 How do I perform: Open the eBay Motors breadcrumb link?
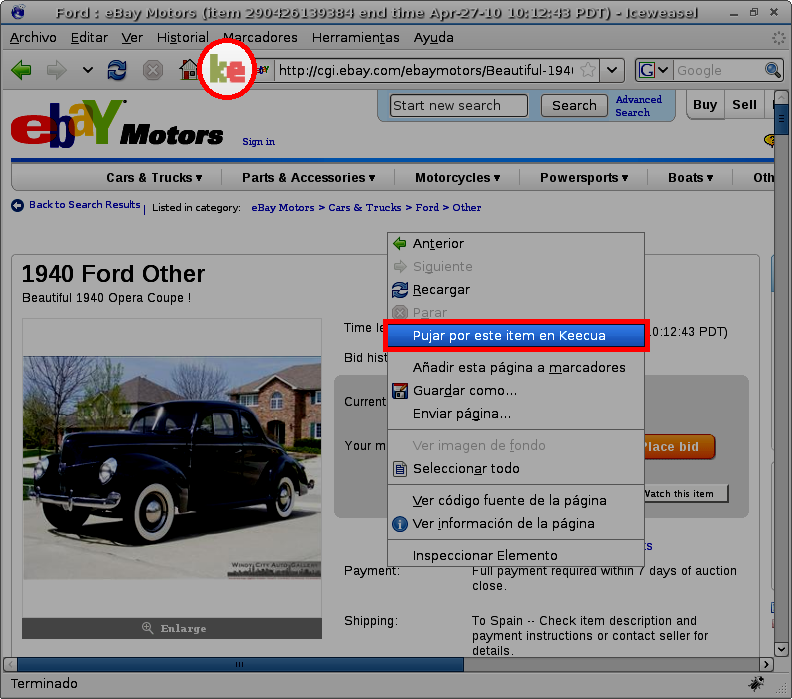click(282, 207)
